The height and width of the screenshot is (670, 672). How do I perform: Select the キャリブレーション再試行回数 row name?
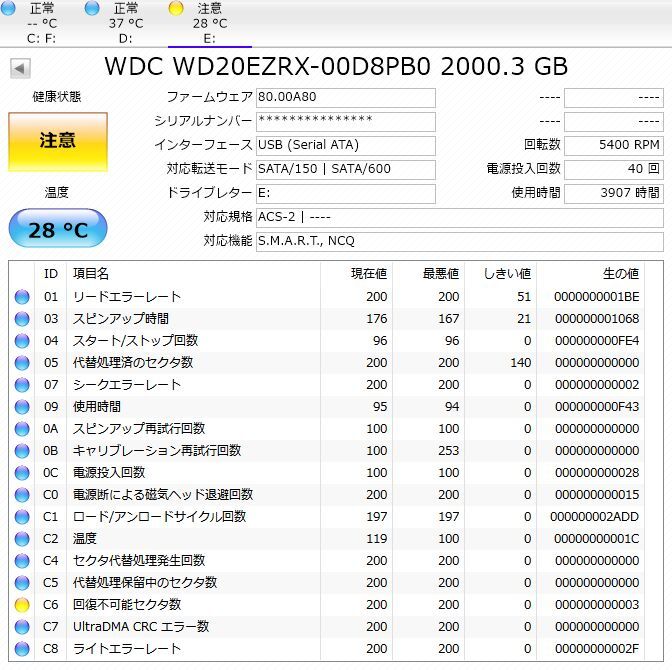click(x=157, y=451)
